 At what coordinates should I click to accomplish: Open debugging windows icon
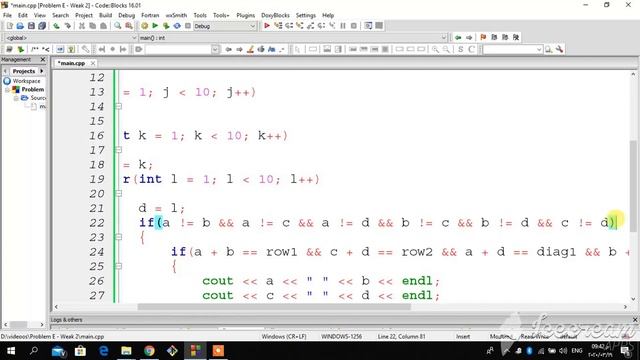(368, 26)
